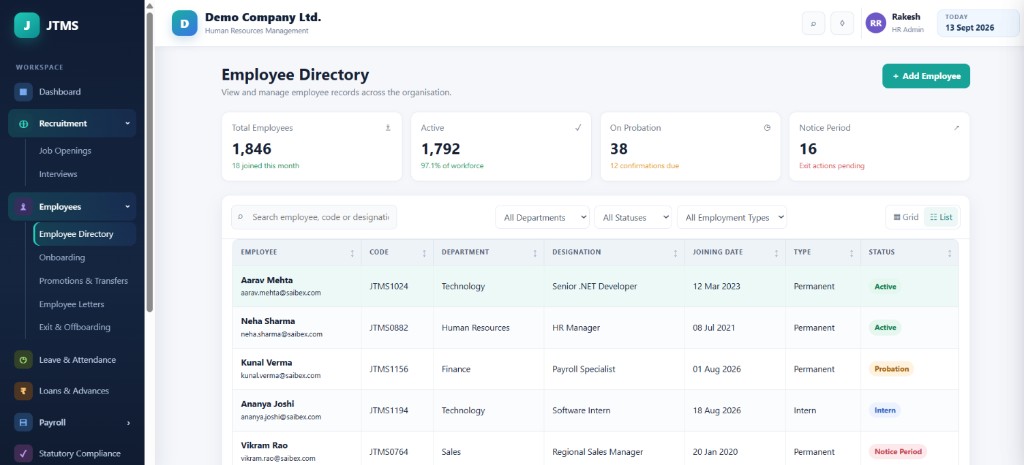Click the 'Exit actions pending' text

831,166
